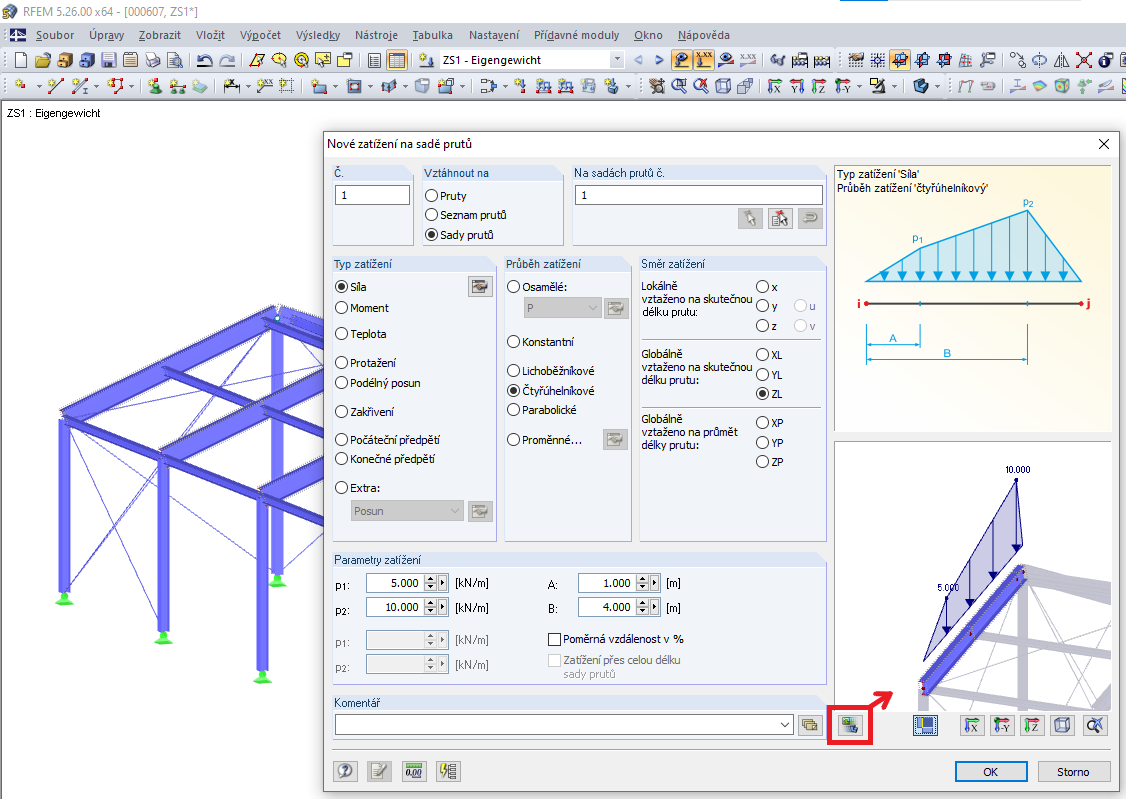1126x799 pixels.
Task: Select the Pruty radio button
Action: pos(432,195)
